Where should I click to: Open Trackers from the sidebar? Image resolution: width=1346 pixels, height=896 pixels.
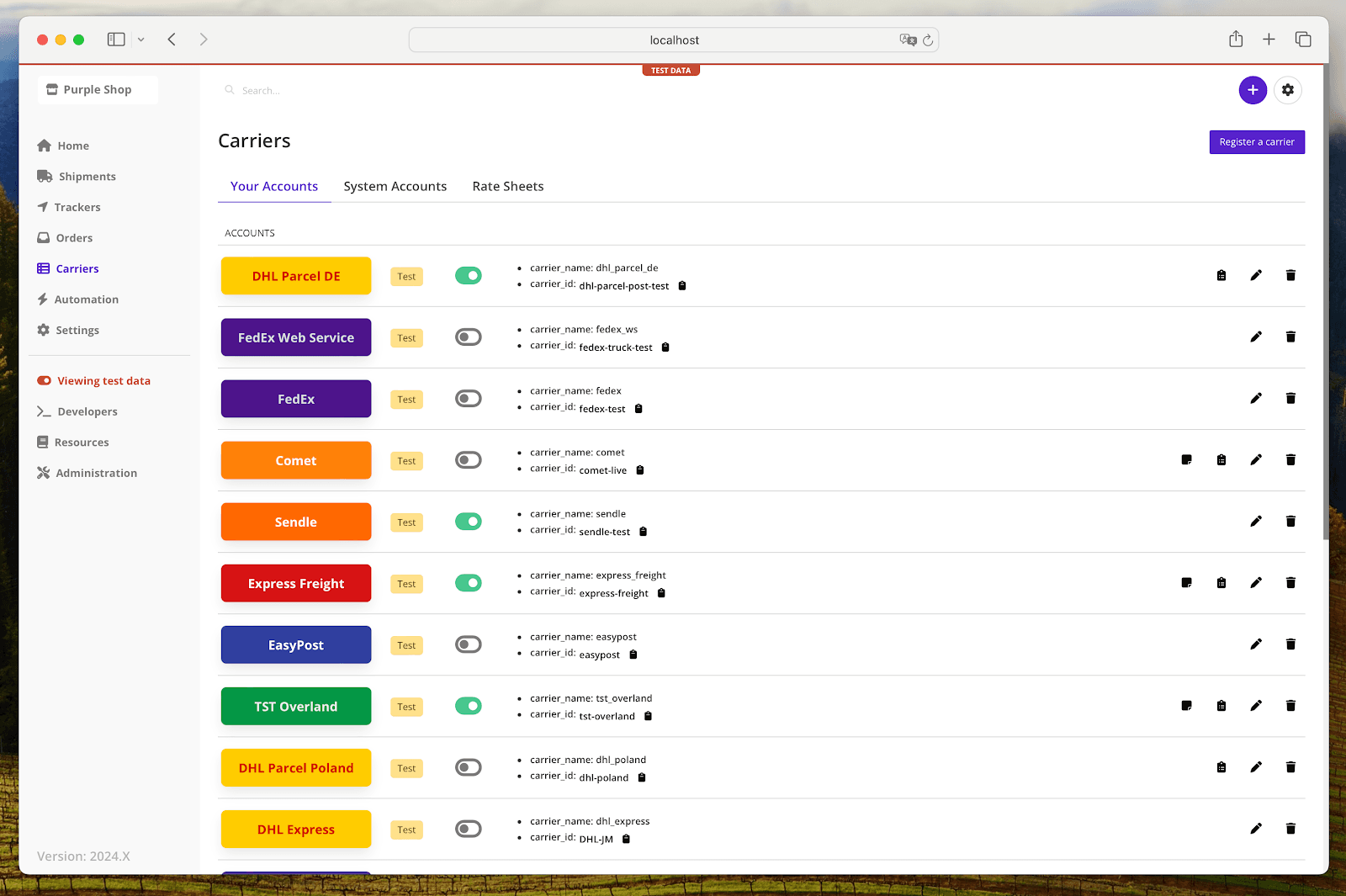77,206
